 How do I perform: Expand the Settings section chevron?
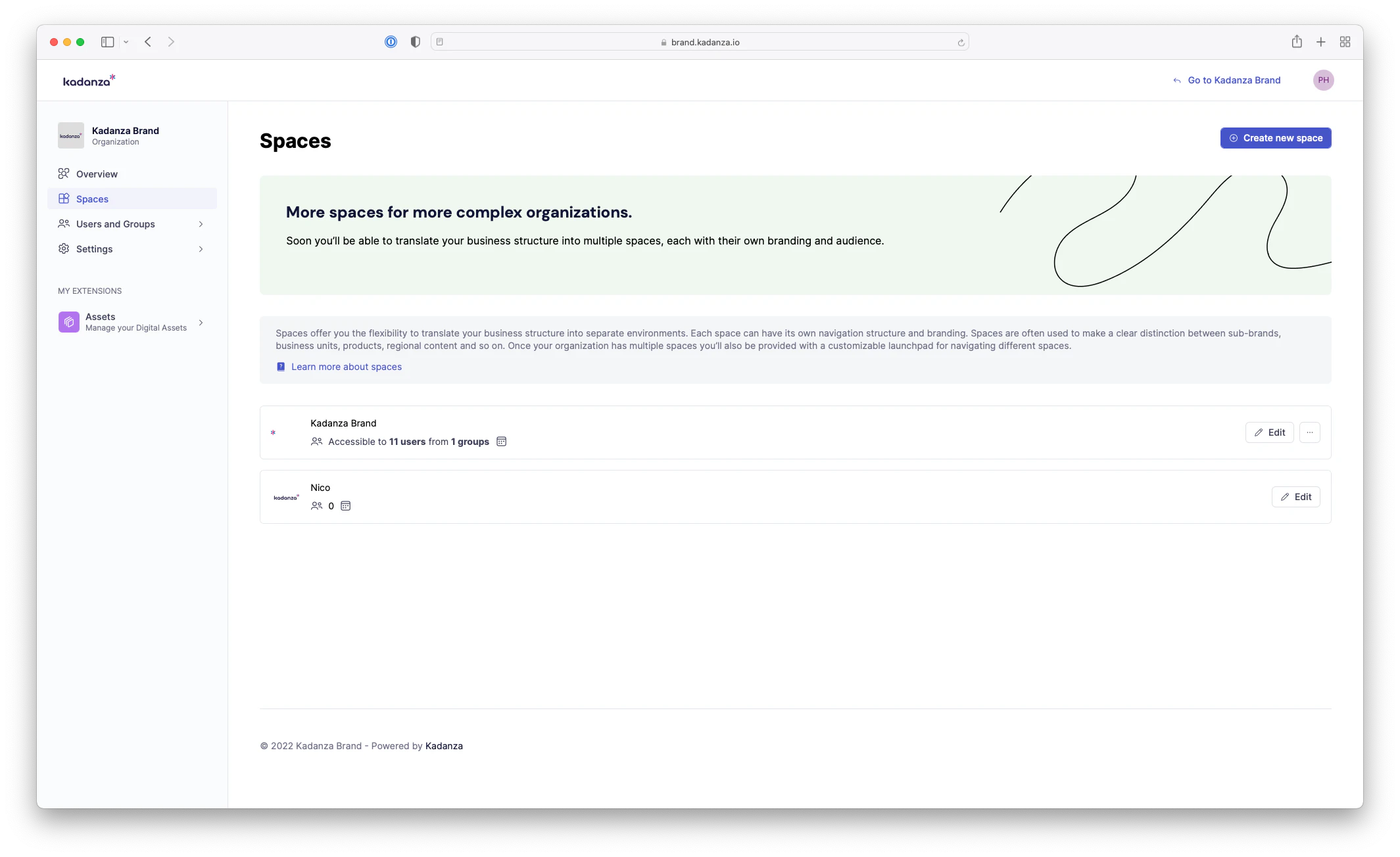[x=201, y=249]
